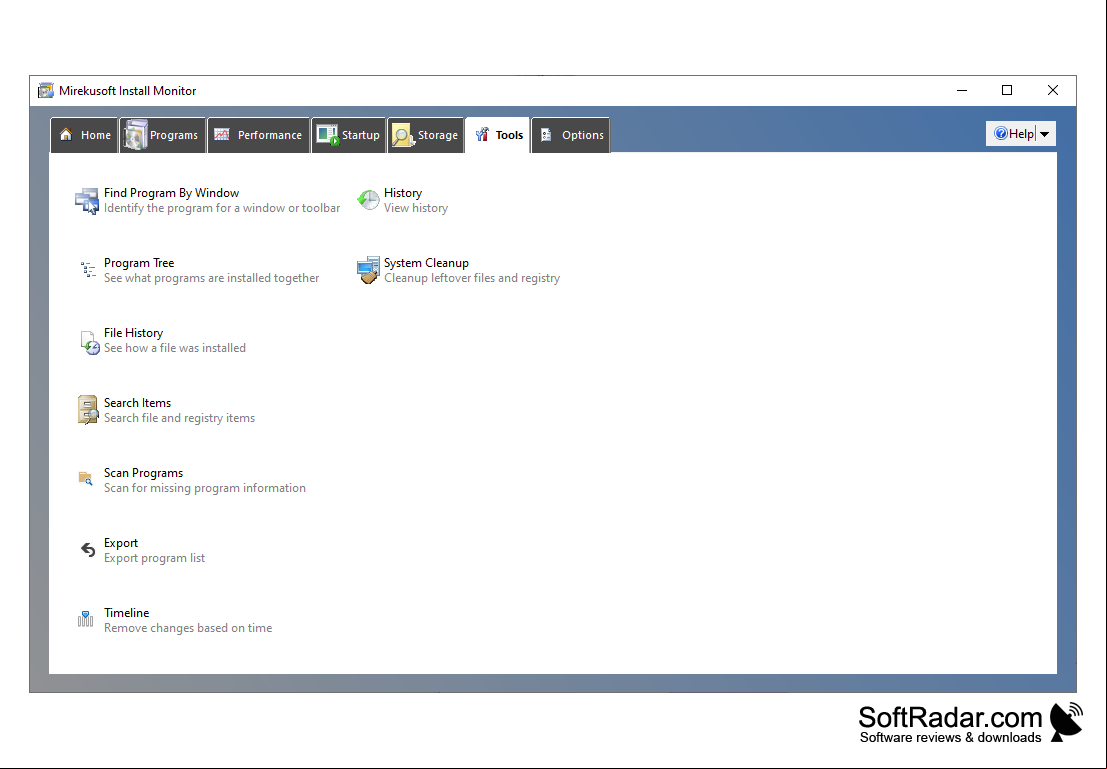1107x769 pixels.
Task: Click 'See what programs are installed together'
Action: (x=212, y=278)
